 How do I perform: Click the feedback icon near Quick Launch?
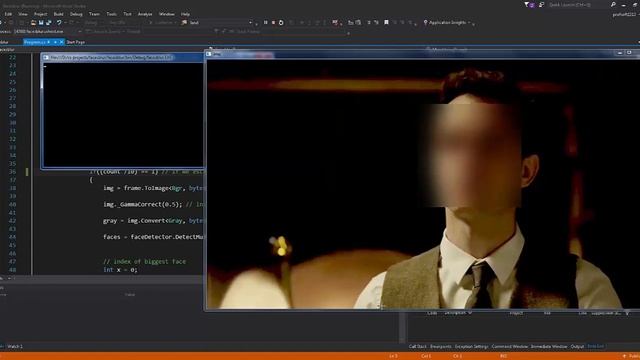(x=542, y=4)
